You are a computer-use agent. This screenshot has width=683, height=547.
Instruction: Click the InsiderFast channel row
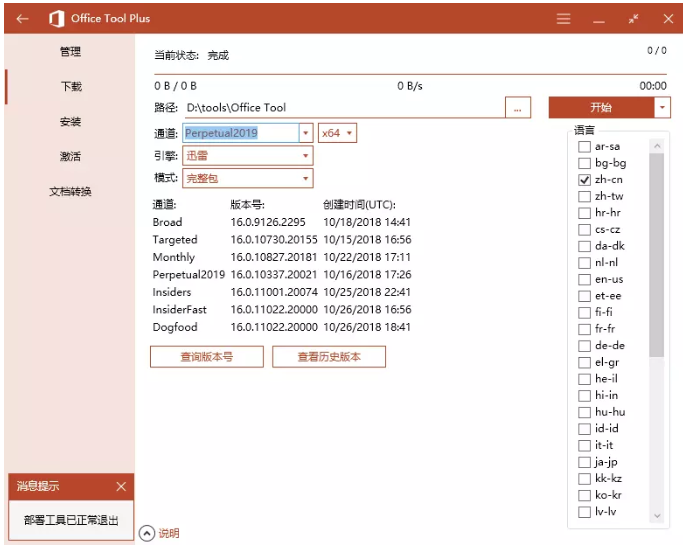pyautogui.click(x=282, y=309)
